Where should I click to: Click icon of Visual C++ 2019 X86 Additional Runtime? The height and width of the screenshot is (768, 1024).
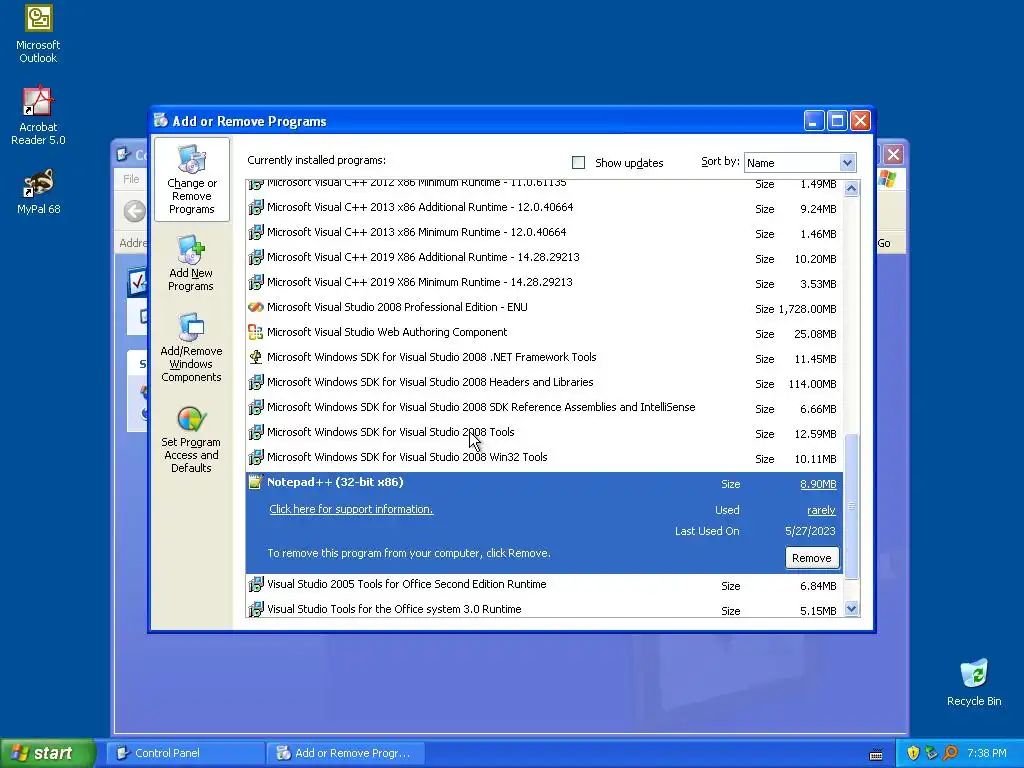[256, 257]
